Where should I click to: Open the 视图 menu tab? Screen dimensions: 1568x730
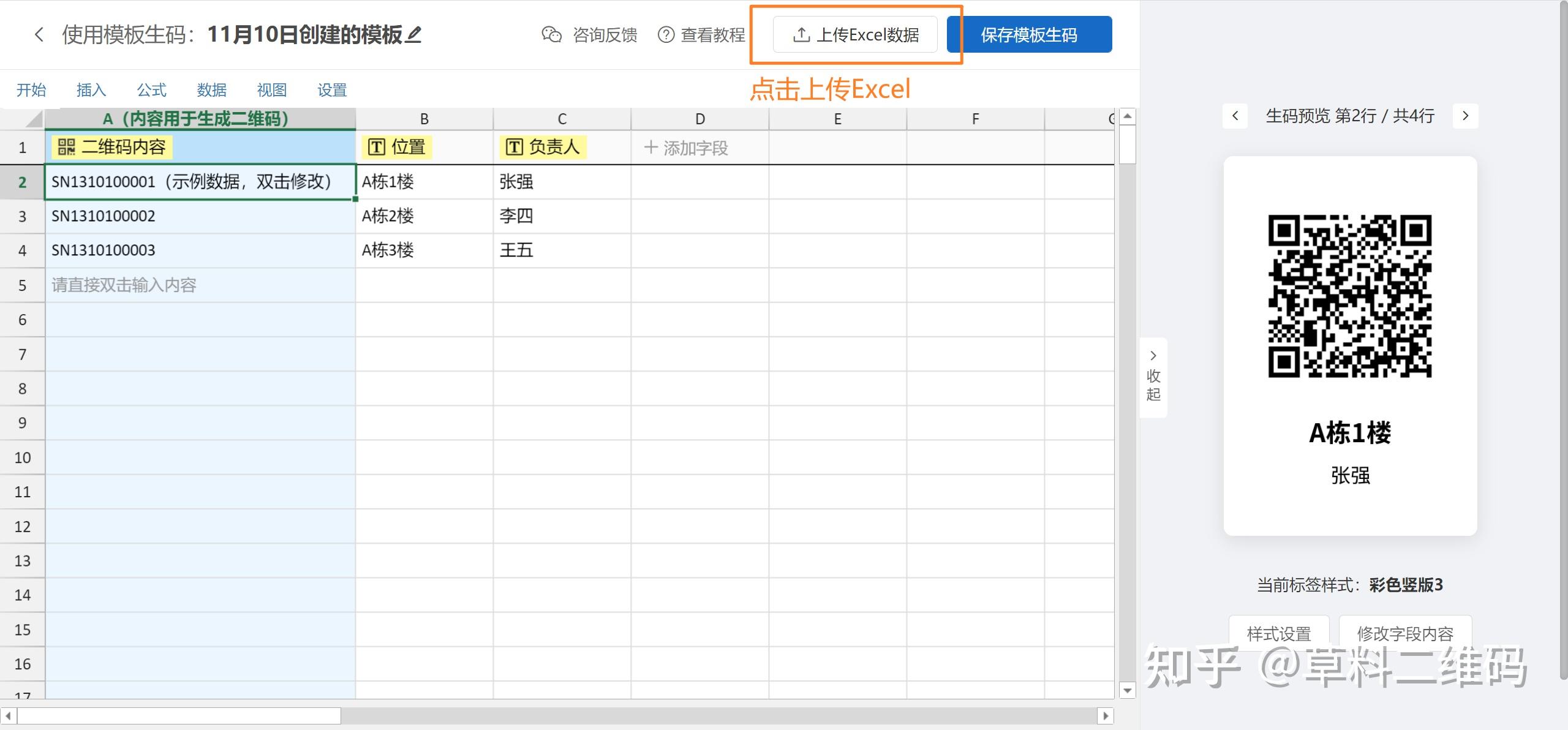[272, 90]
